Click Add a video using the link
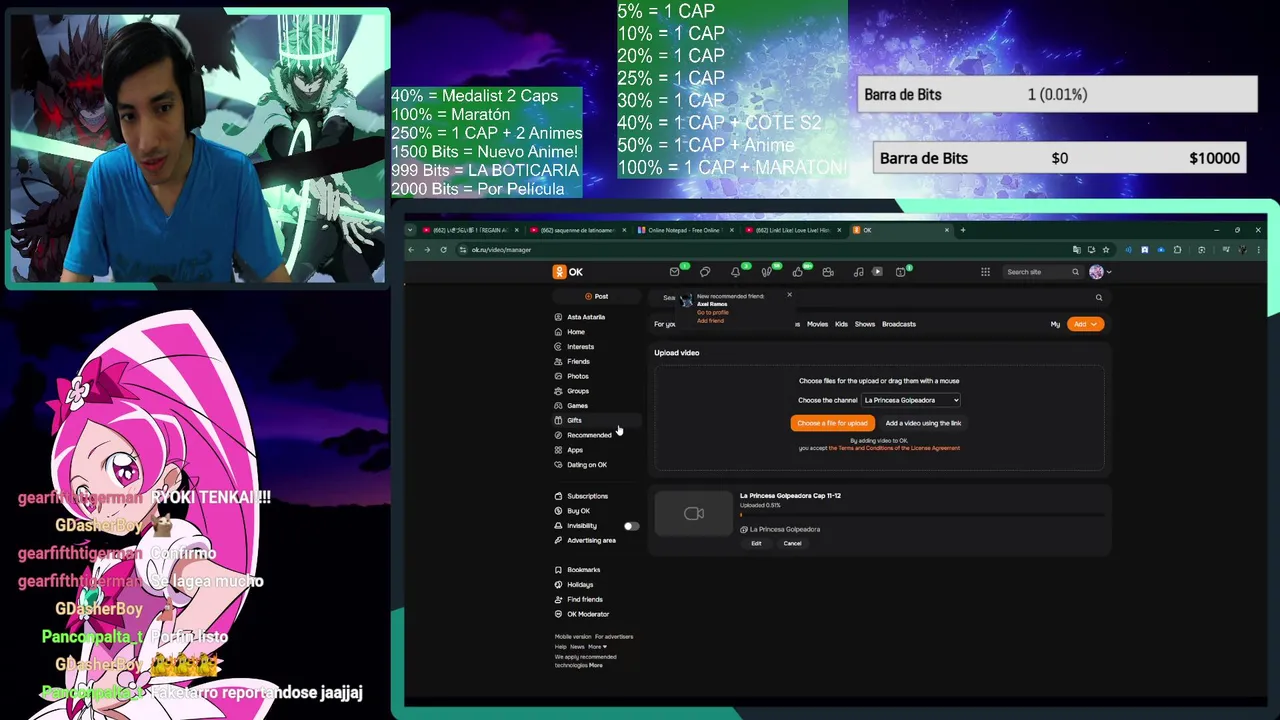This screenshot has width=1280, height=720. click(923, 423)
